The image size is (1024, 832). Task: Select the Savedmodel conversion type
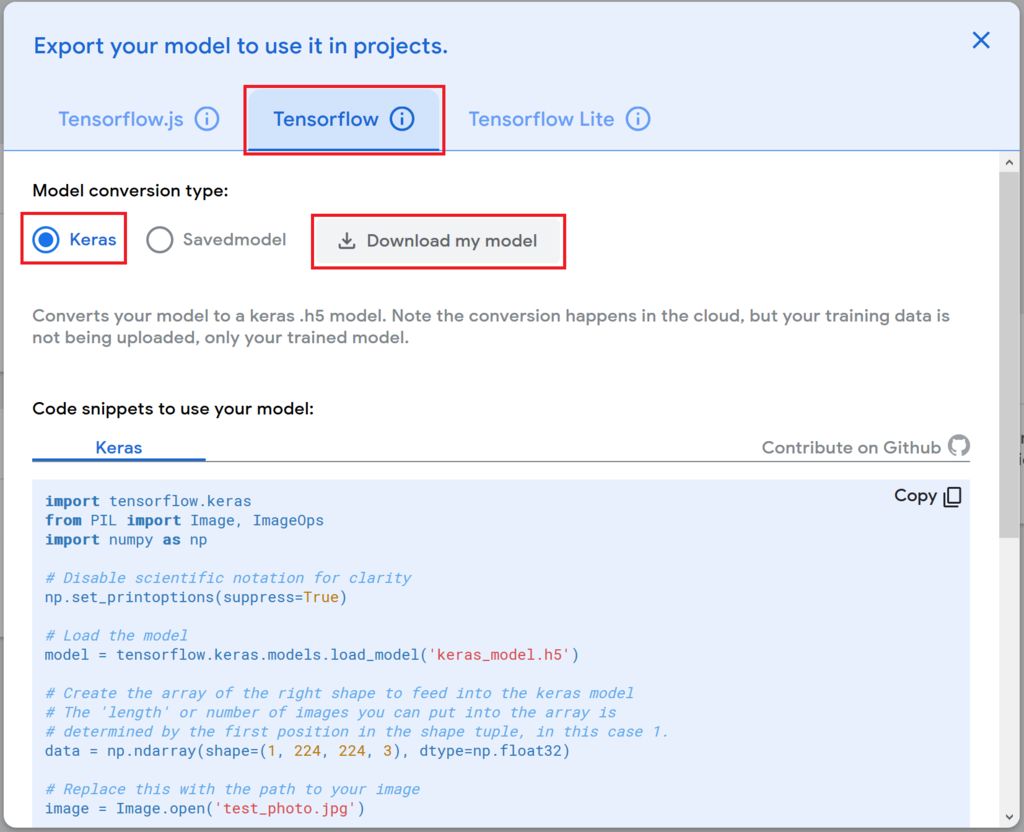158,240
